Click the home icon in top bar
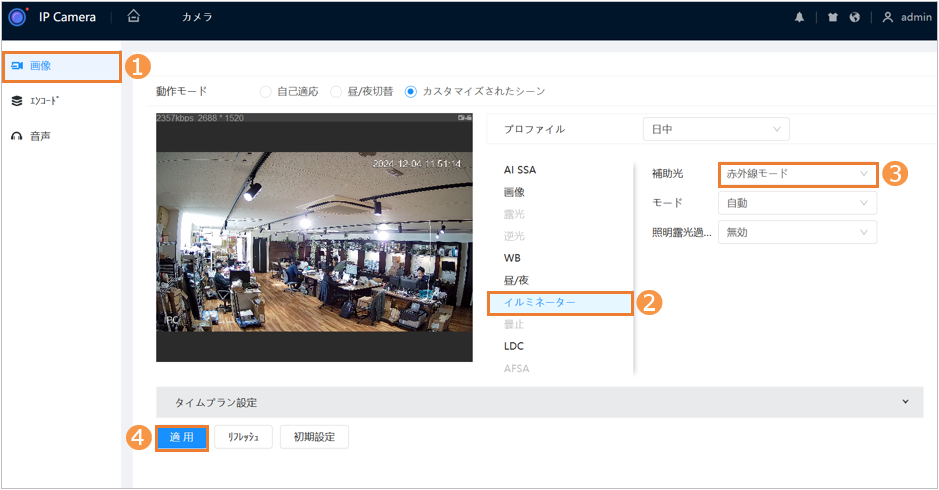The height and width of the screenshot is (490, 939). click(134, 17)
